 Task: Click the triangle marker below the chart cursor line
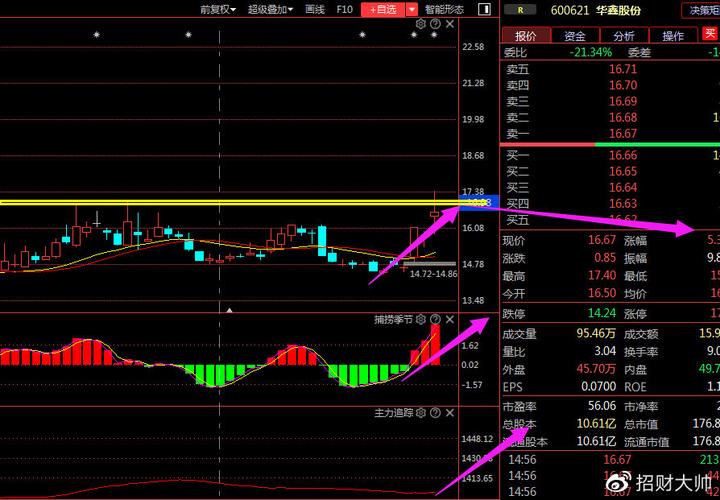coord(230,310)
